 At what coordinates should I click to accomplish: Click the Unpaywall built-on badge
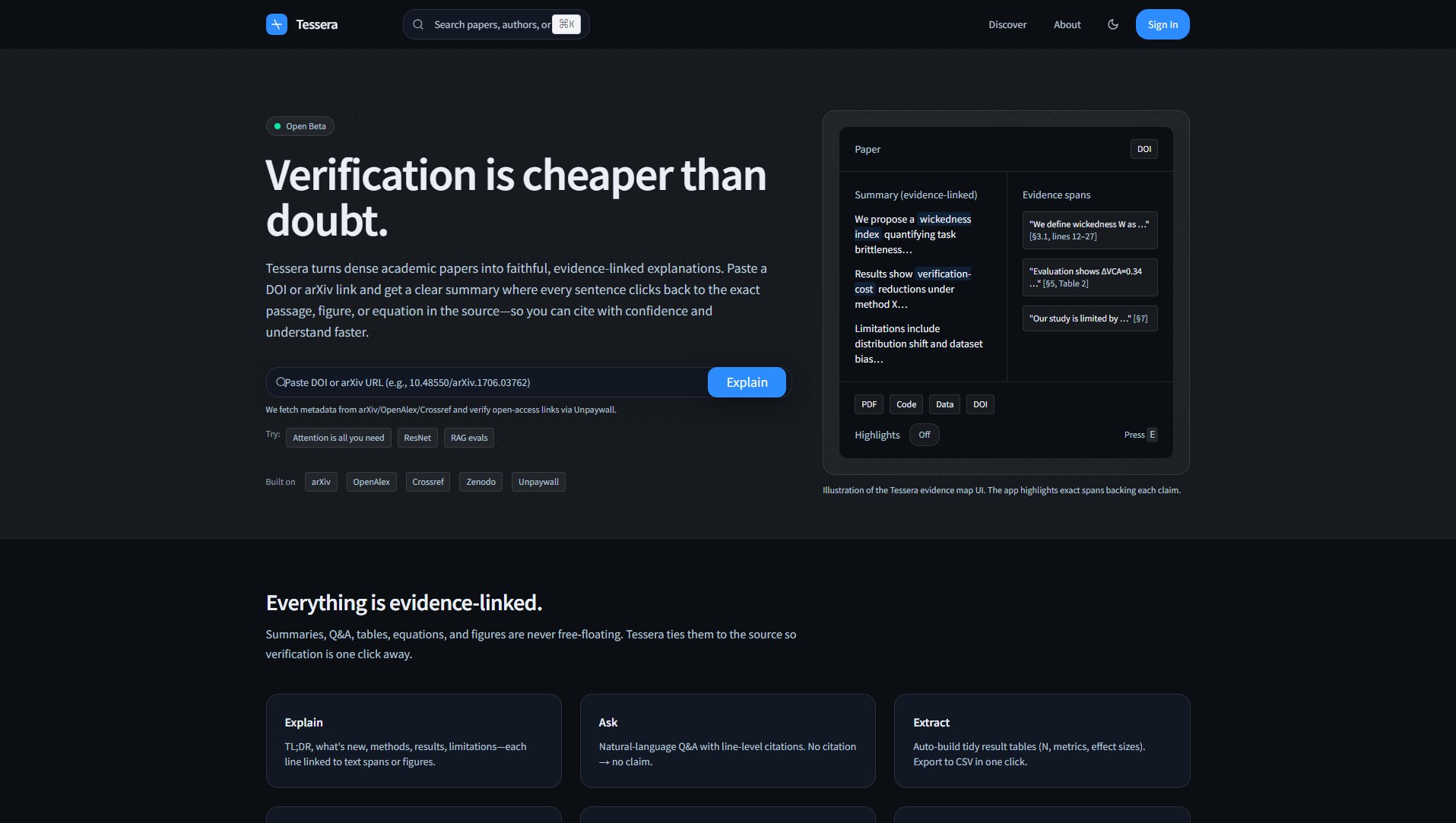[538, 482]
